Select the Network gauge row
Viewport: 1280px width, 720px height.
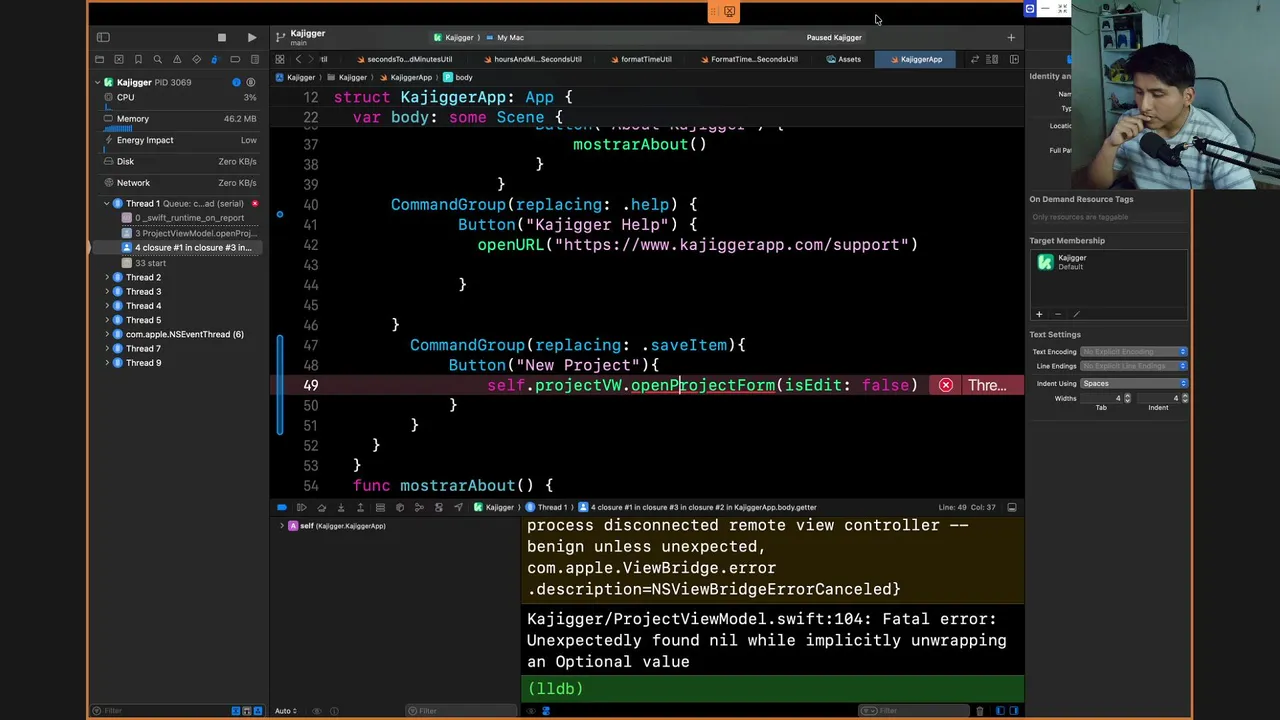pos(180,183)
